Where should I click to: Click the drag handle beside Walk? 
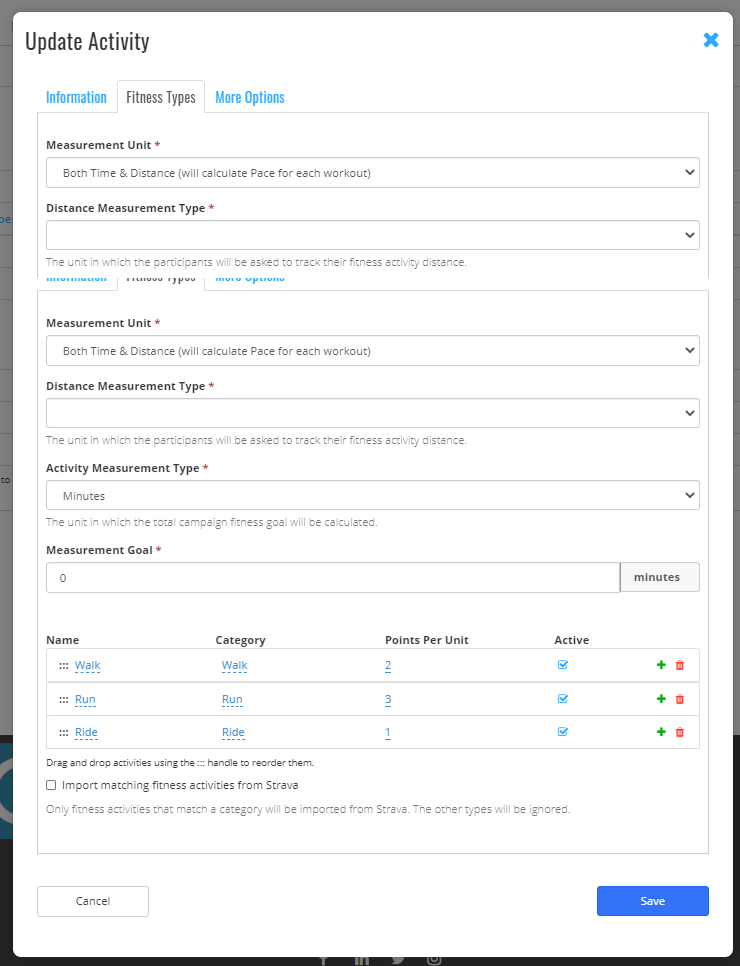[64, 664]
